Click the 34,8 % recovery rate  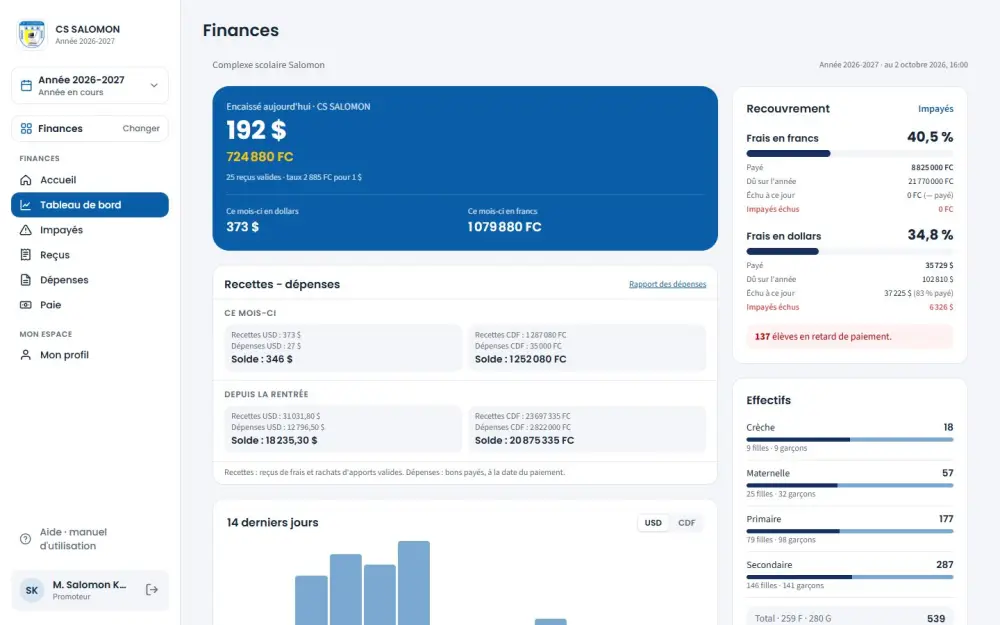pos(930,235)
